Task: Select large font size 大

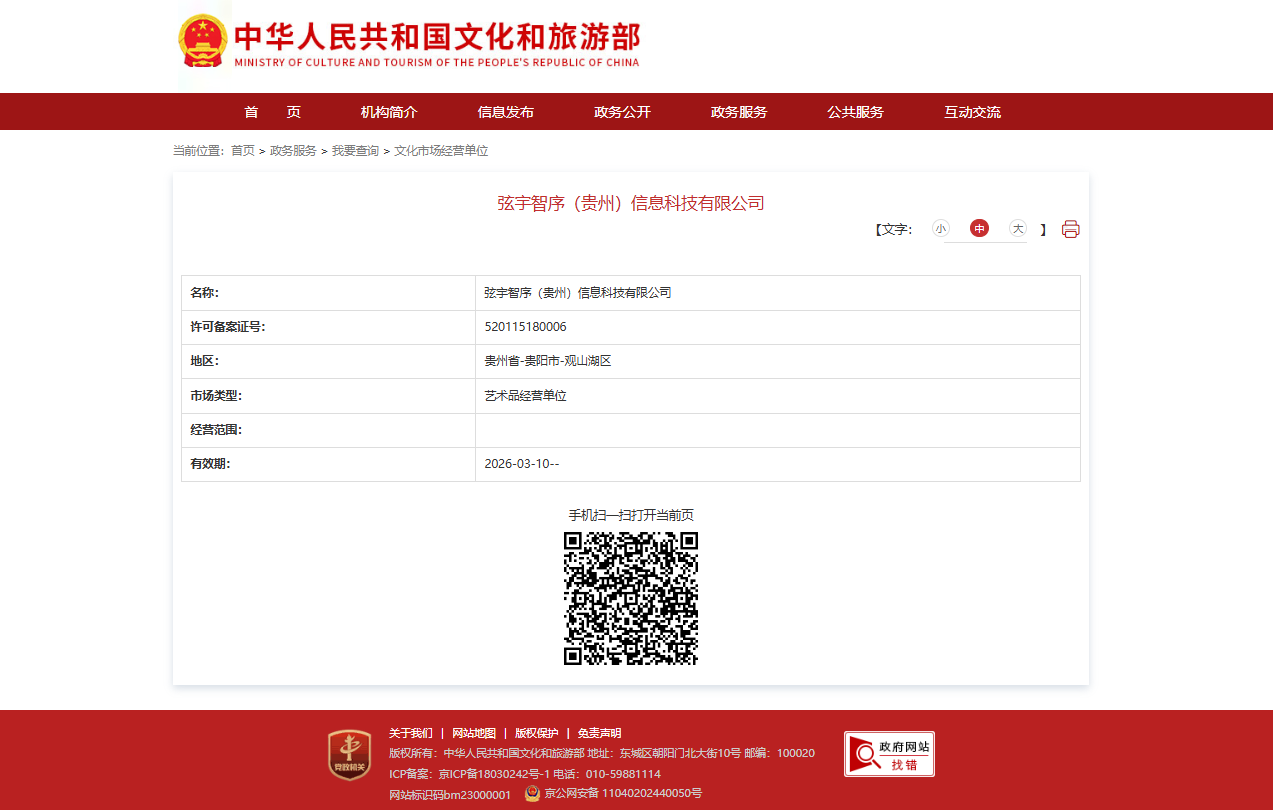Action: coord(1018,229)
